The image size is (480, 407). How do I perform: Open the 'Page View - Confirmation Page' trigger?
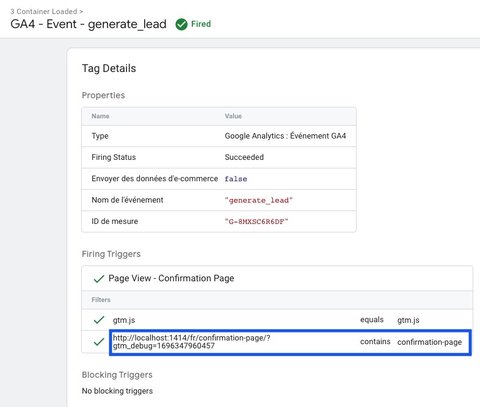(x=171, y=278)
